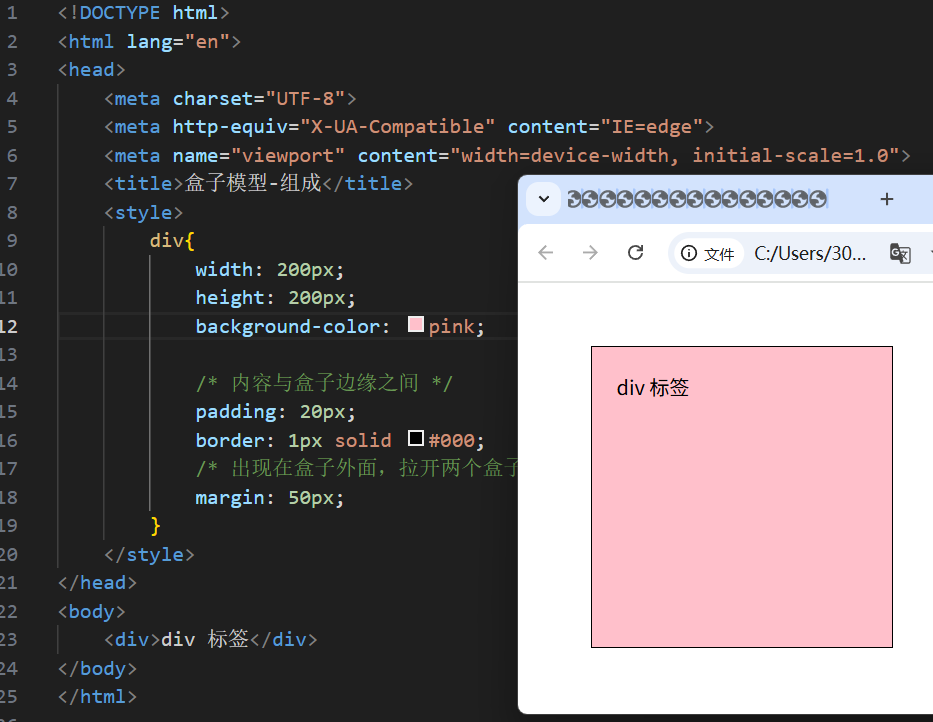Click the translate page icon
This screenshot has width=933, height=722.
pos(900,254)
